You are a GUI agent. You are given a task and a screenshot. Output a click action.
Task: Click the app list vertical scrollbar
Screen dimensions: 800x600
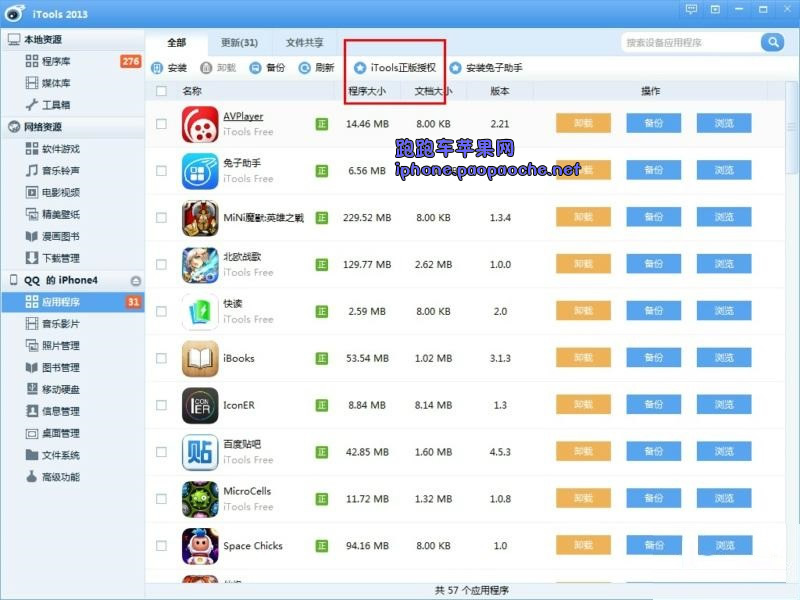click(791, 127)
